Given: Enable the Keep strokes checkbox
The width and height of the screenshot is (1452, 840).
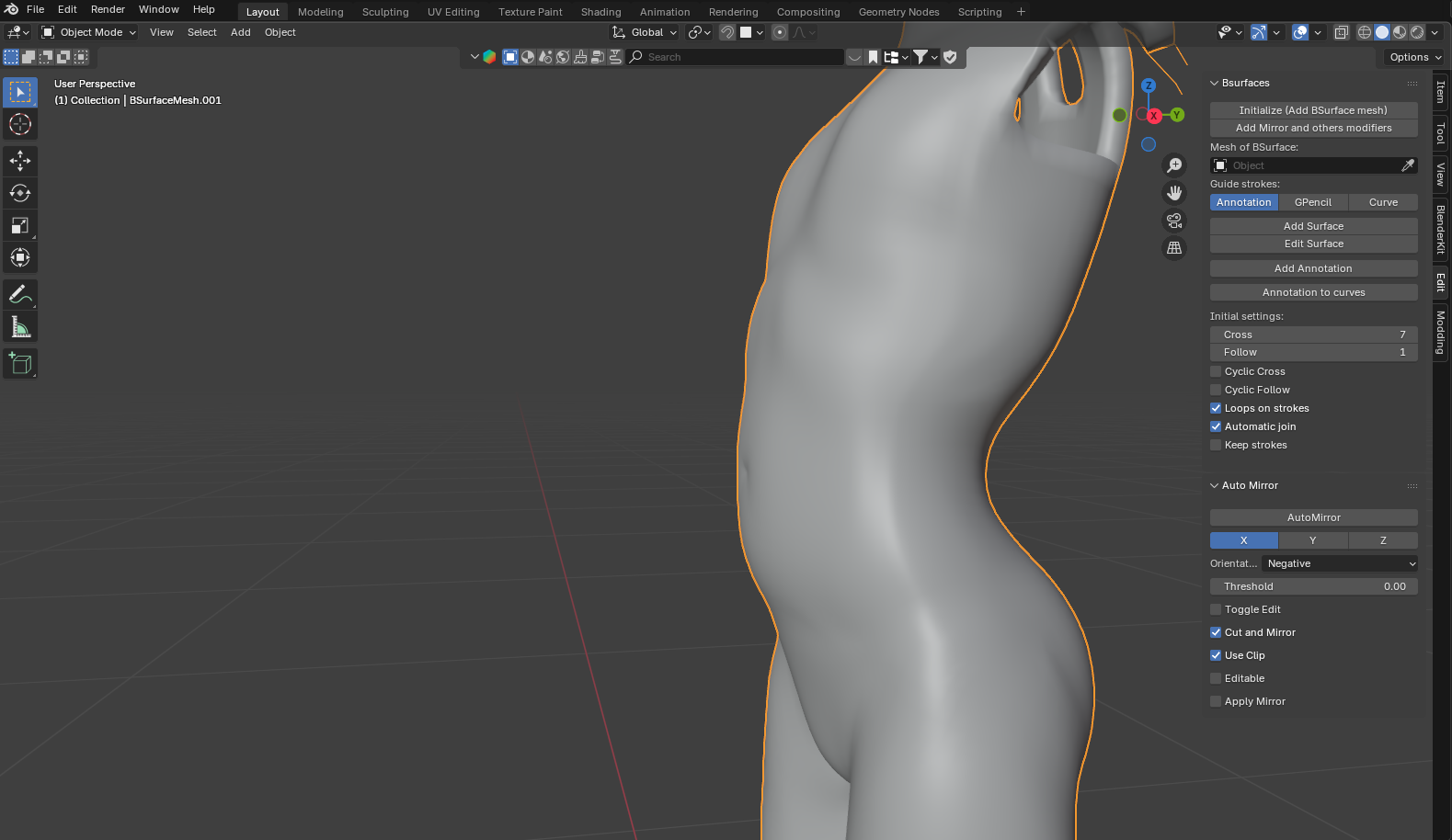Looking at the screenshot, I should [1216, 445].
